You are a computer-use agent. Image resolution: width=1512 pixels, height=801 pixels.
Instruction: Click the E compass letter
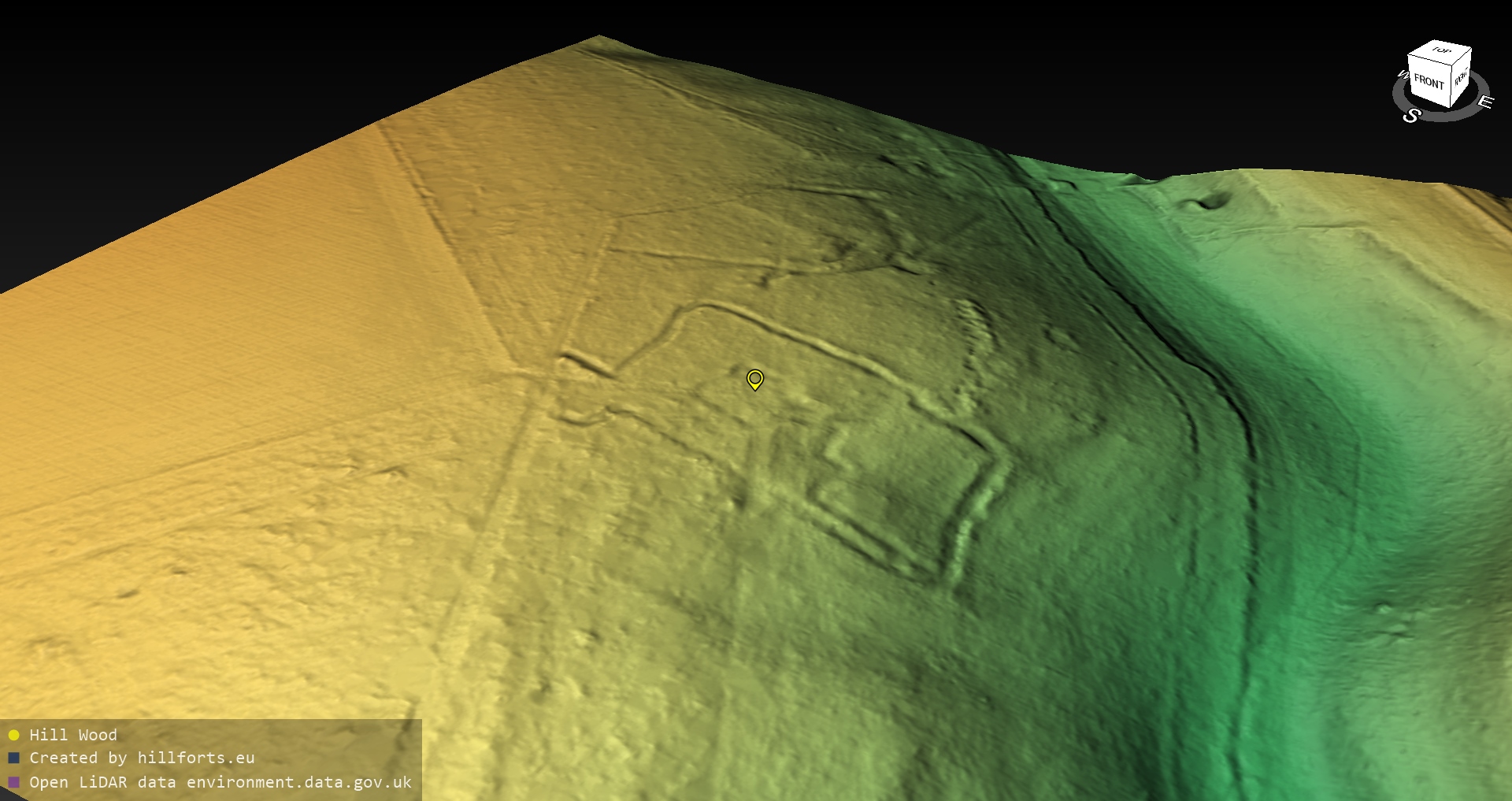1484,102
